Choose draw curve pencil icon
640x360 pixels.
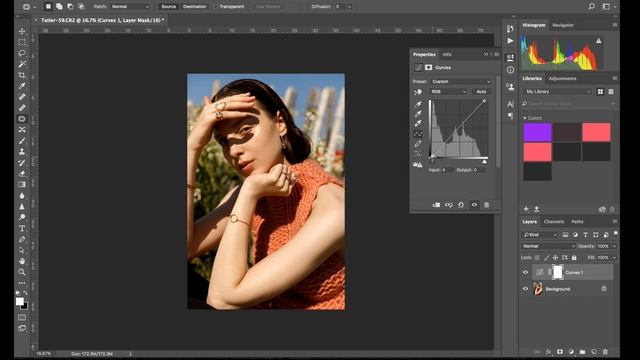tap(418, 144)
